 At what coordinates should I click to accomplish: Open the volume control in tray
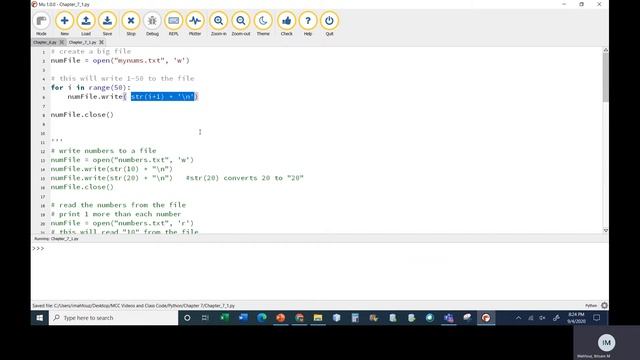(x=542, y=318)
